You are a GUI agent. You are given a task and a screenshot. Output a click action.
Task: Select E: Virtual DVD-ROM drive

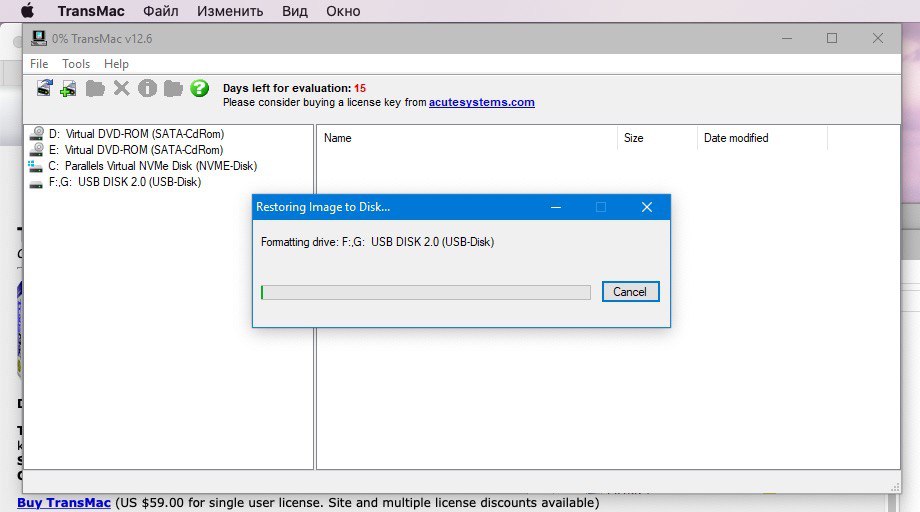(x=136, y=150)
